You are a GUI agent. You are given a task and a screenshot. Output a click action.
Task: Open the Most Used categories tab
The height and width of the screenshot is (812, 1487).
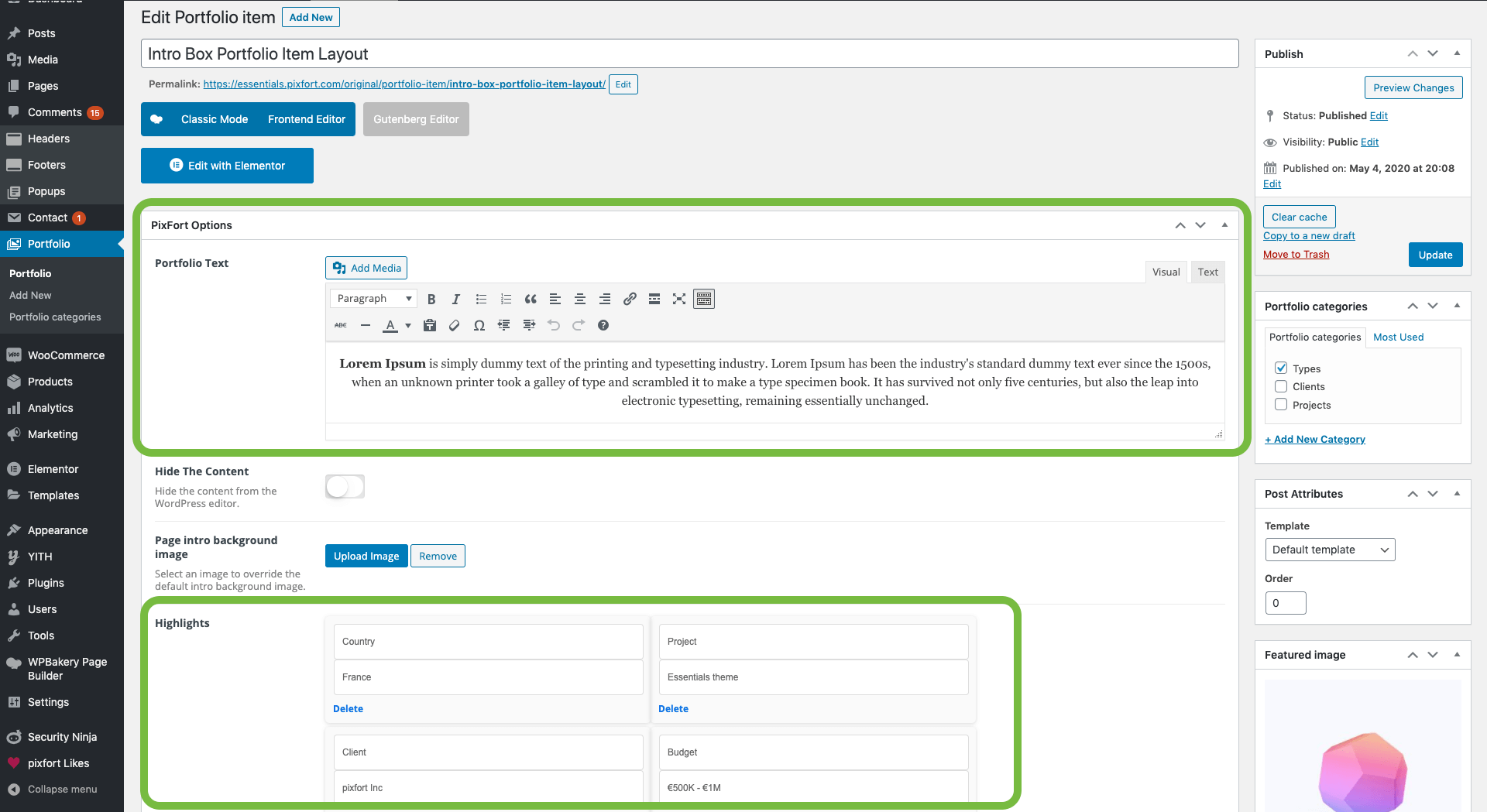(1398, 337)
